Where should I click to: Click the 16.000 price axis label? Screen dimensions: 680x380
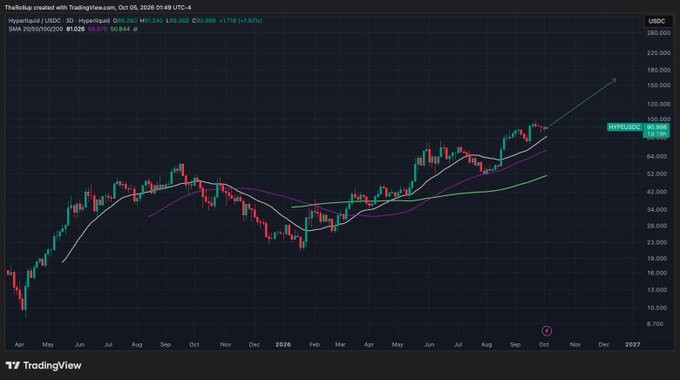657,273
